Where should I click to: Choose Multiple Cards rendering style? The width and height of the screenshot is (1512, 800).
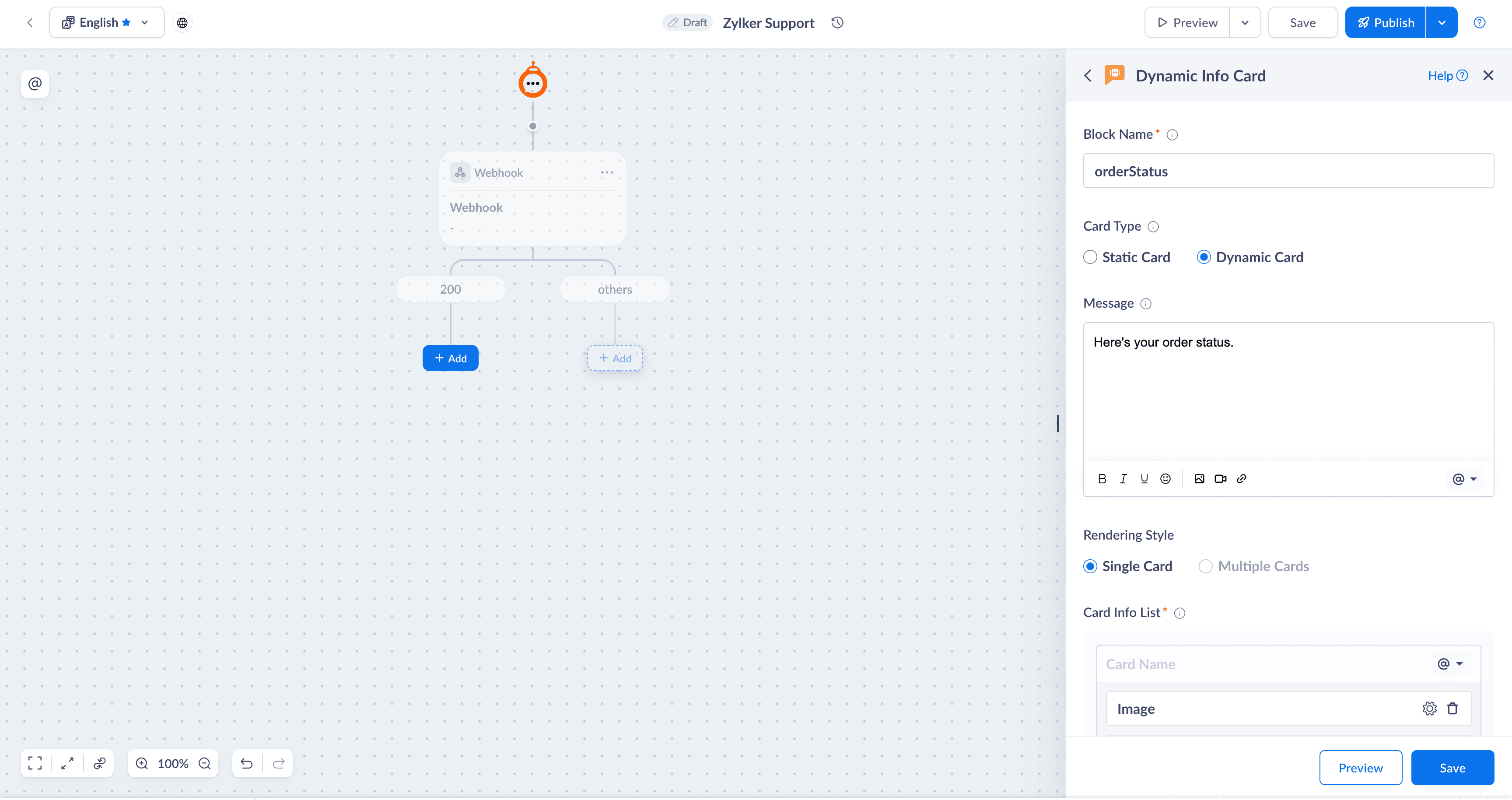tap(1206, 566)
